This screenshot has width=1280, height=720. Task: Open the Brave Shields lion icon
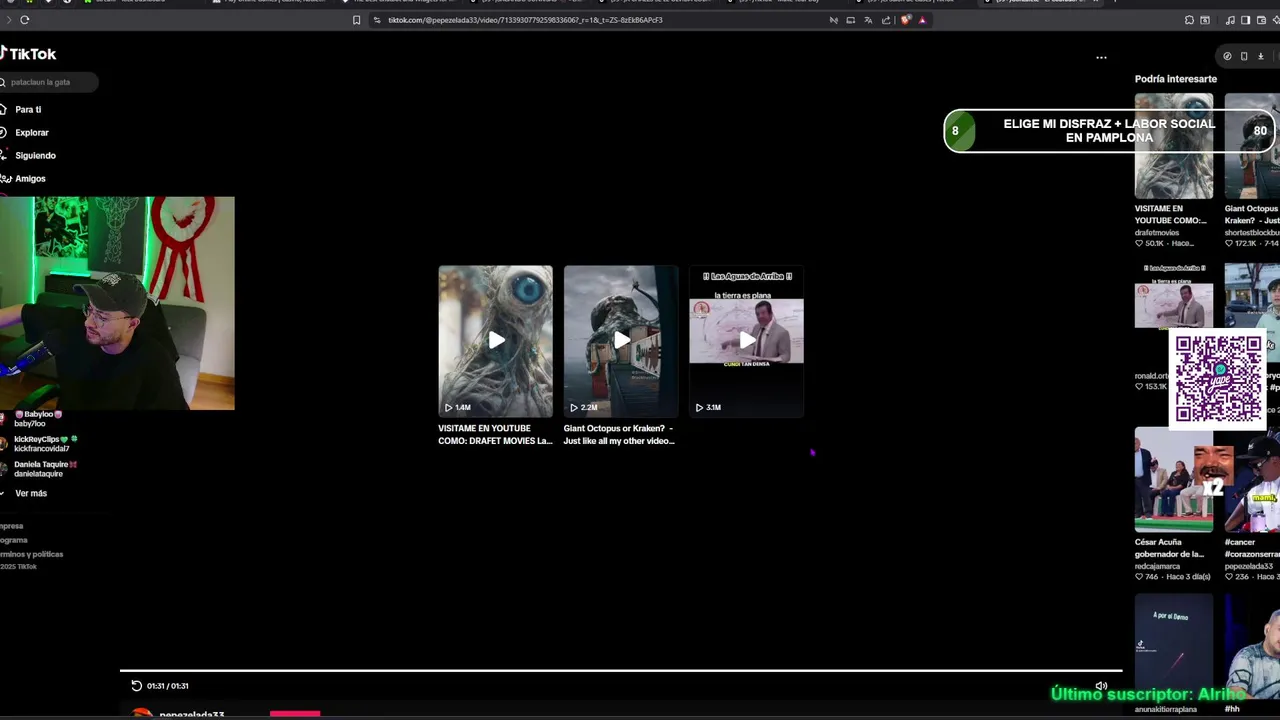tap(905, 20)
